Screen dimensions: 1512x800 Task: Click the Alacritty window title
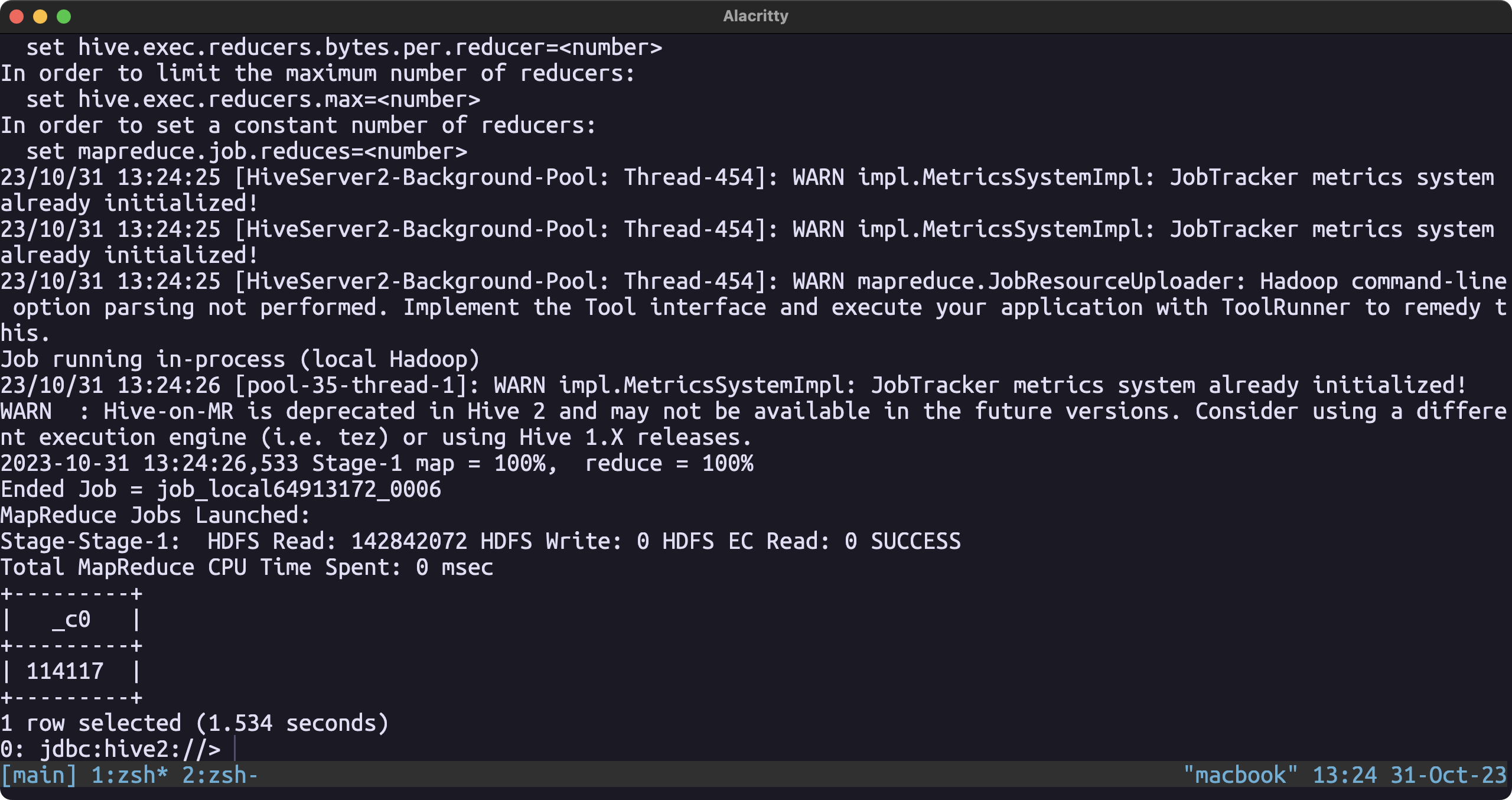(755, 16)
